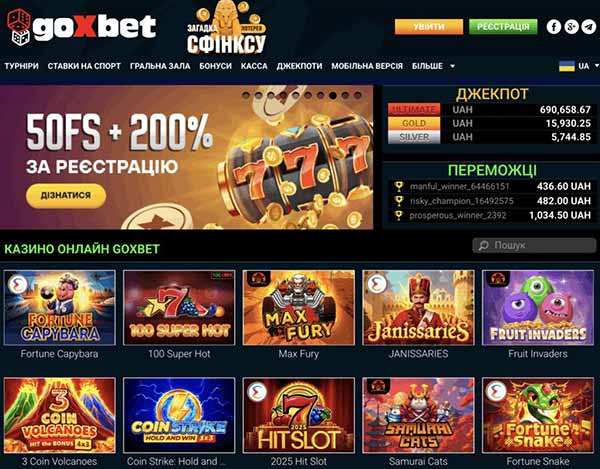The width and height of the screenshot is (600, 469).
Task: Open the Facebook social icon
Action: (x=554, y=27)
